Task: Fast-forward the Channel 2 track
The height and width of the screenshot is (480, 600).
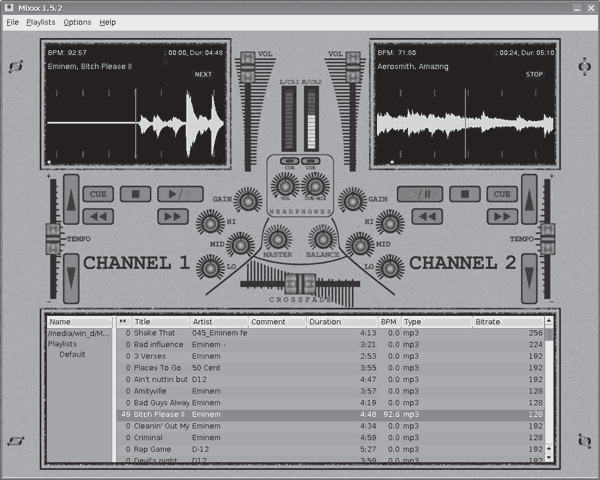Action: pyautogui.click(x=501, y=216)
